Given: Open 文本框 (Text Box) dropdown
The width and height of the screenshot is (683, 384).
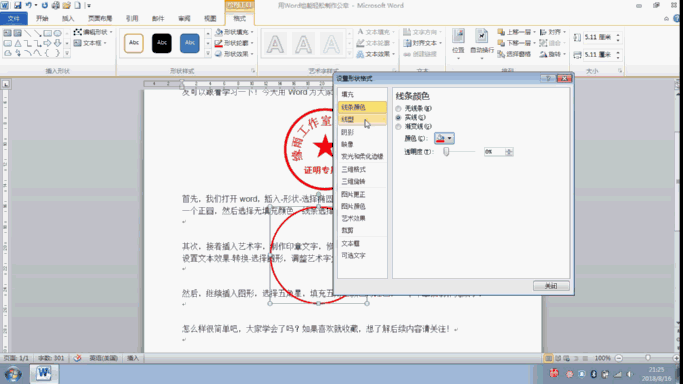Looking at the screenshot, I should 90,43.
